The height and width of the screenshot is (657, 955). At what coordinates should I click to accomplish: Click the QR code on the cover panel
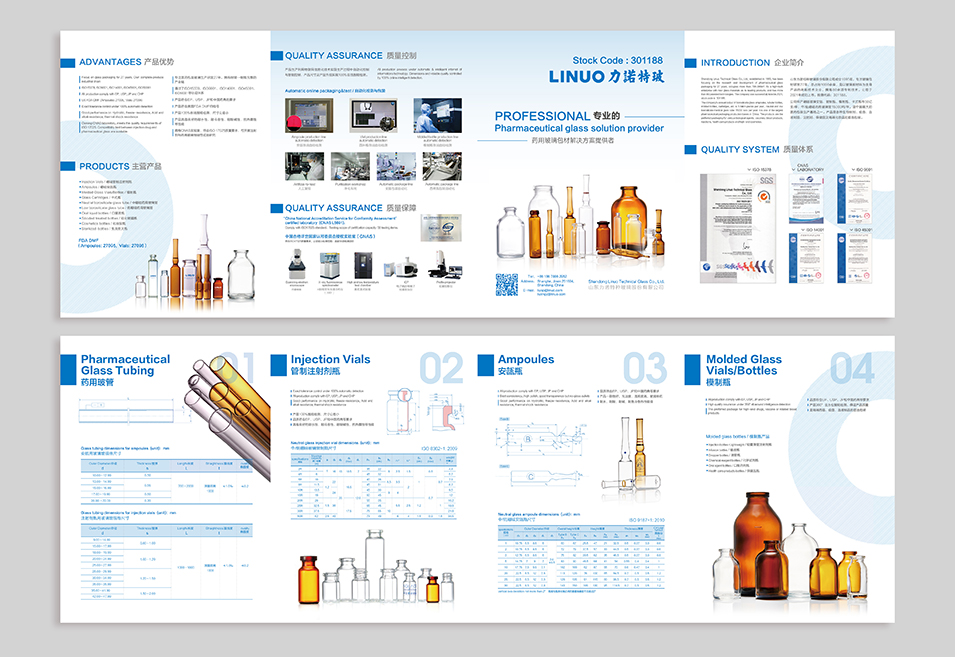[507, 284]
